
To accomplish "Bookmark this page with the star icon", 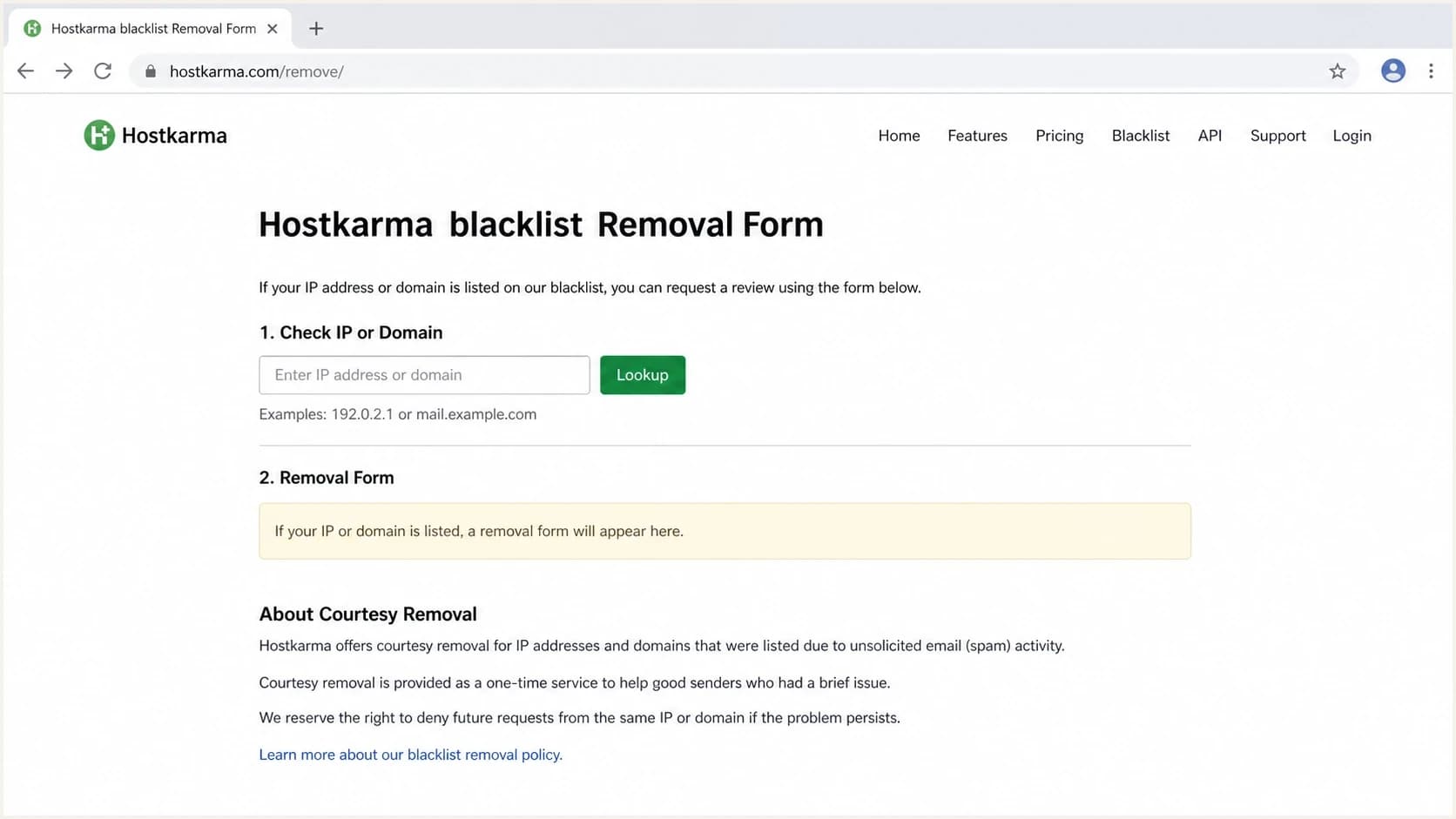I will (1338, 71).
